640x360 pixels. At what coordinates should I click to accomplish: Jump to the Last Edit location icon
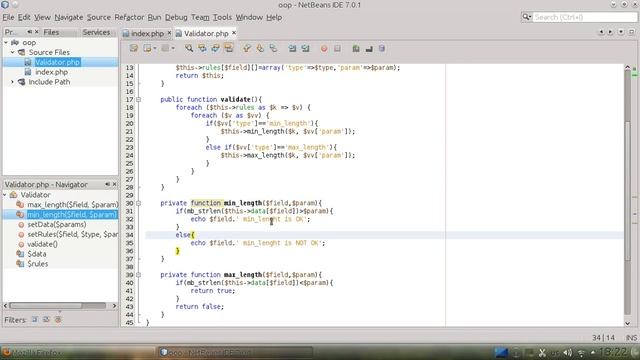click(x=133, y=49)
